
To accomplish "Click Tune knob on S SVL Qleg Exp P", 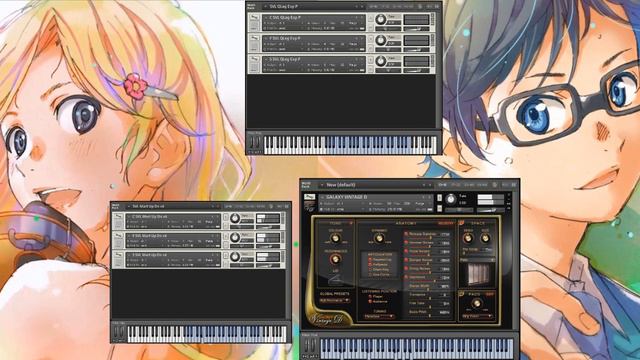I will pyautogui.click(x=380, y=61).
